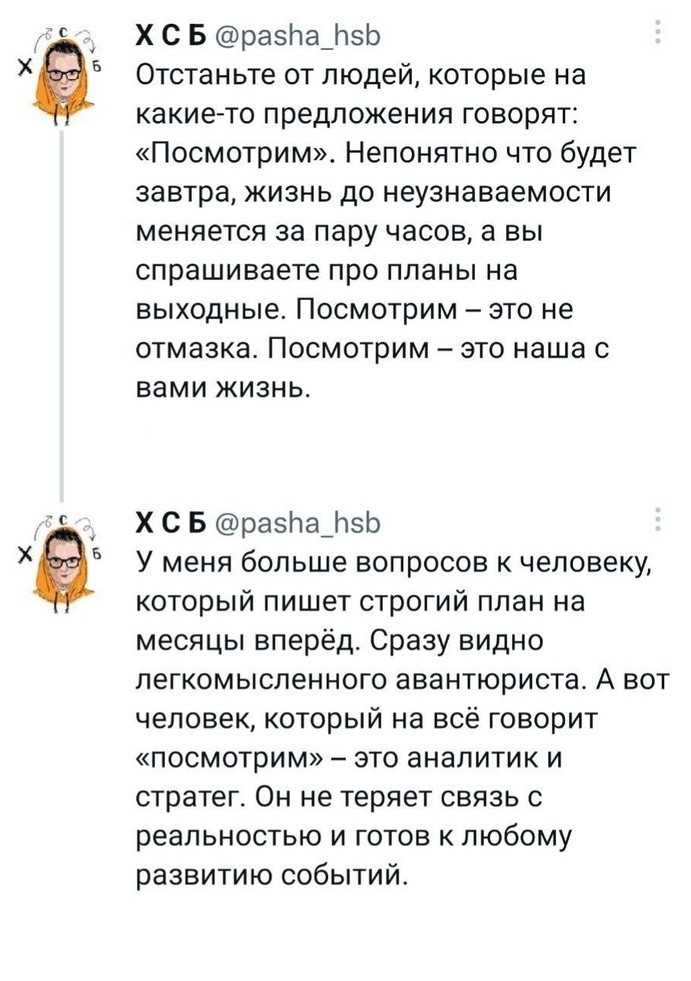Image resolution: width=691 pixels, height=981 pixels.
Task: Open the first tweet's three-dot menu
Action: tap(658, 32)
